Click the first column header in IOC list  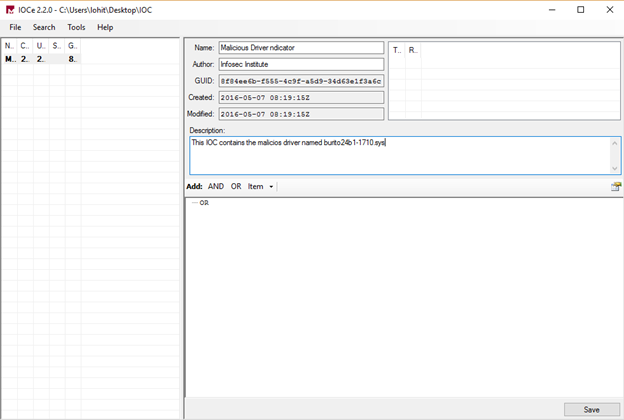(10, 46)
